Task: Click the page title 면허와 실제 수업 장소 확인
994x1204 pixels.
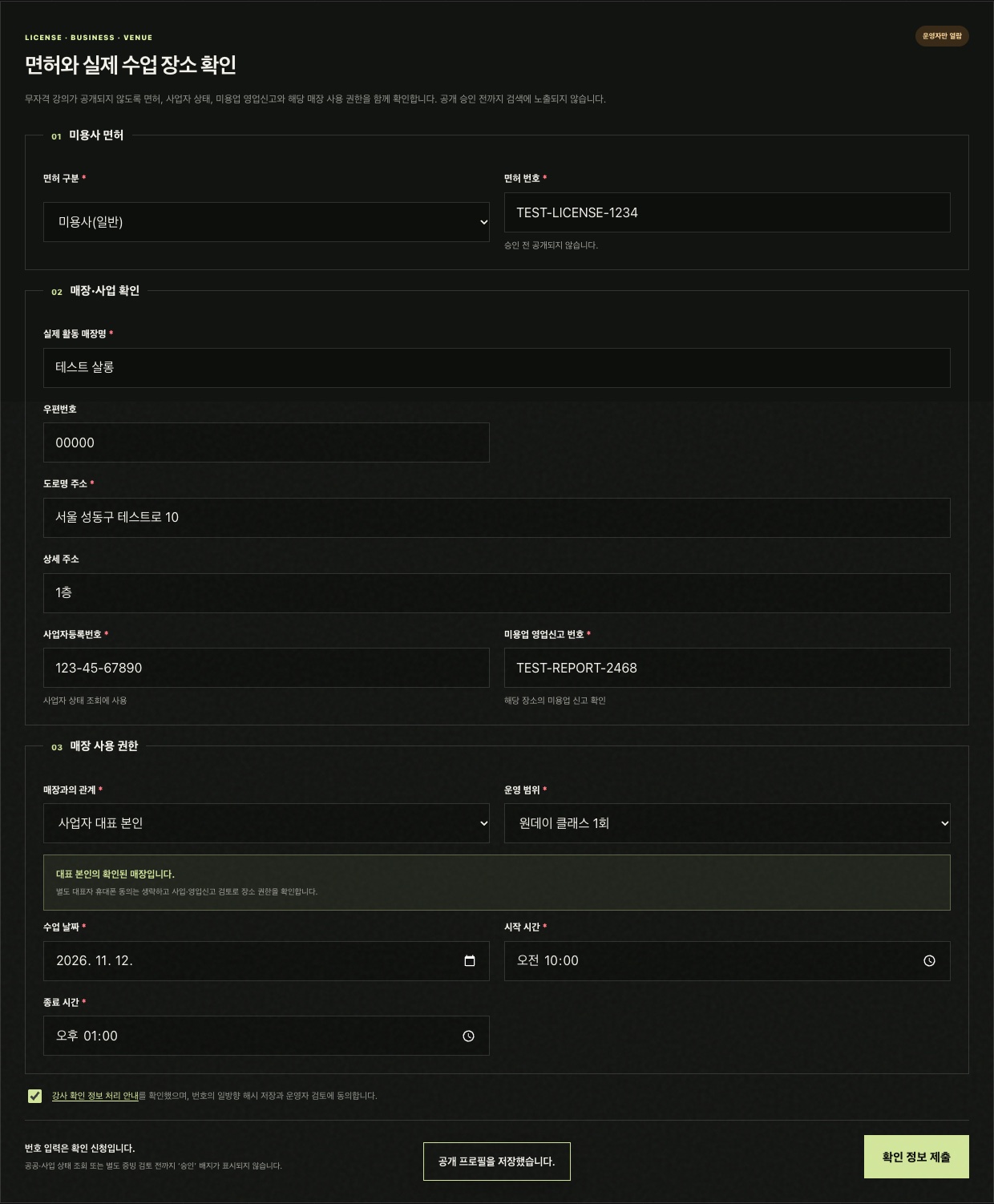Action: [x=131, y=65]
